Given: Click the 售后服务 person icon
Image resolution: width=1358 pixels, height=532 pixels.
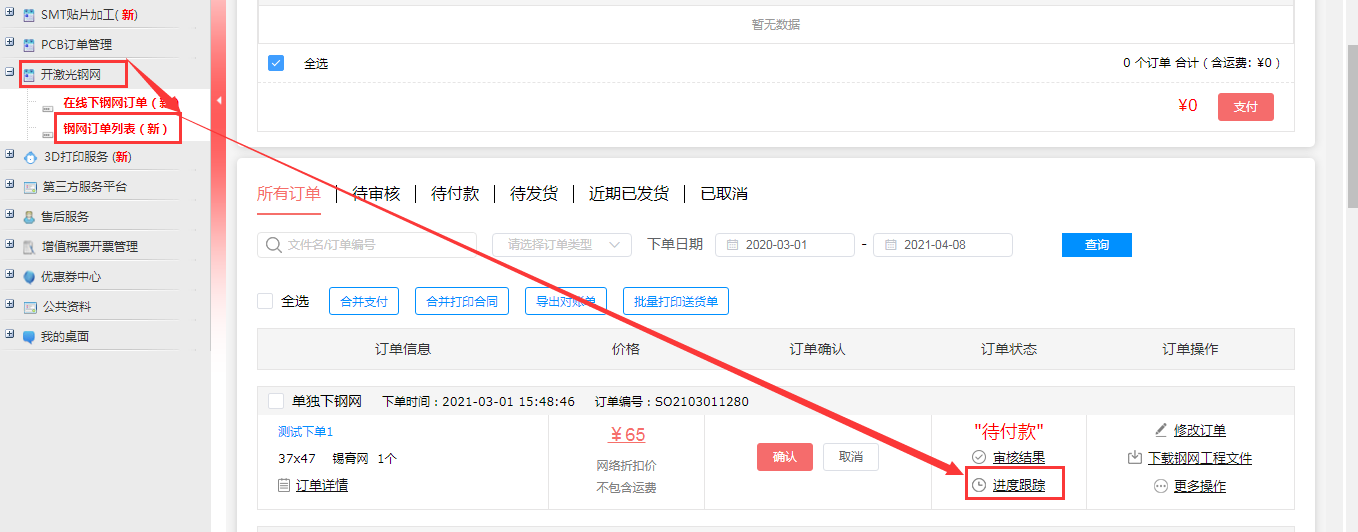Looking at the screenshot, I should click(29, 217).
